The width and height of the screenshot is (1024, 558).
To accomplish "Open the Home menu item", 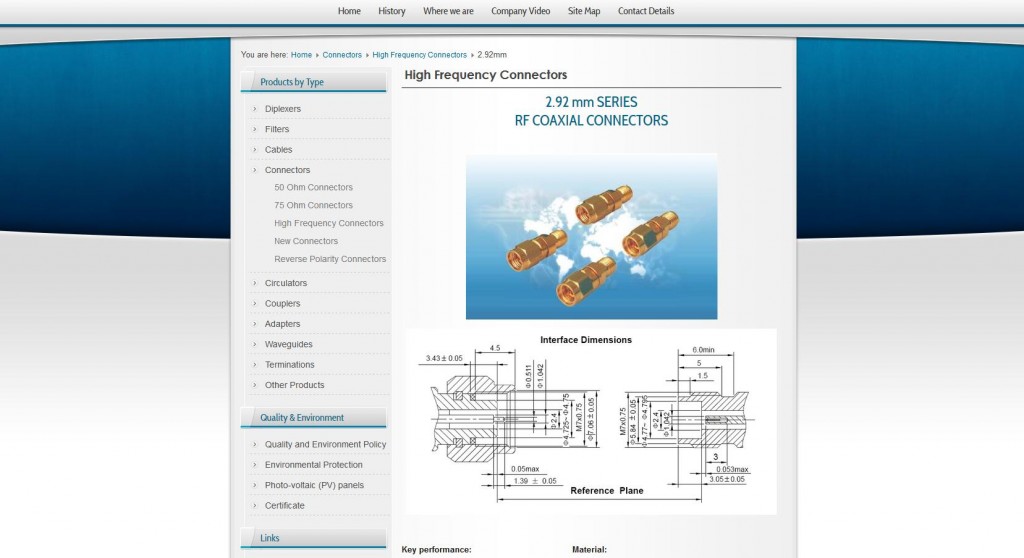I will point(349,11).
